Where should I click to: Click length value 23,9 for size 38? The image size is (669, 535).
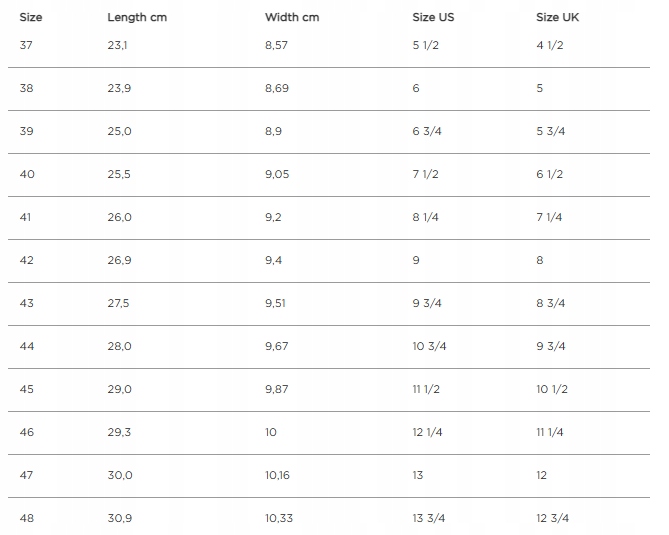tap(119, 88)
